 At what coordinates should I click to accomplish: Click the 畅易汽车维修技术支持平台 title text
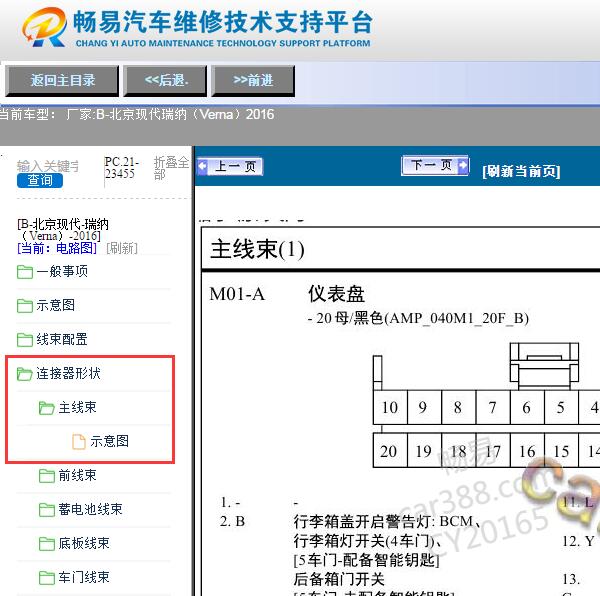pyautogui.click(x=223, y=22)
